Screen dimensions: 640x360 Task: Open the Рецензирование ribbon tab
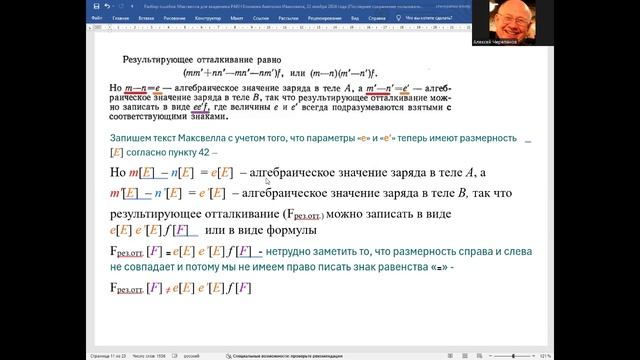click(x=324, y=18)
